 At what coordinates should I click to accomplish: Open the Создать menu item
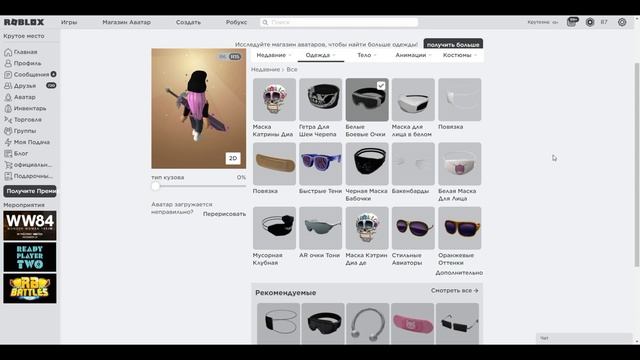tap(188, 22)
